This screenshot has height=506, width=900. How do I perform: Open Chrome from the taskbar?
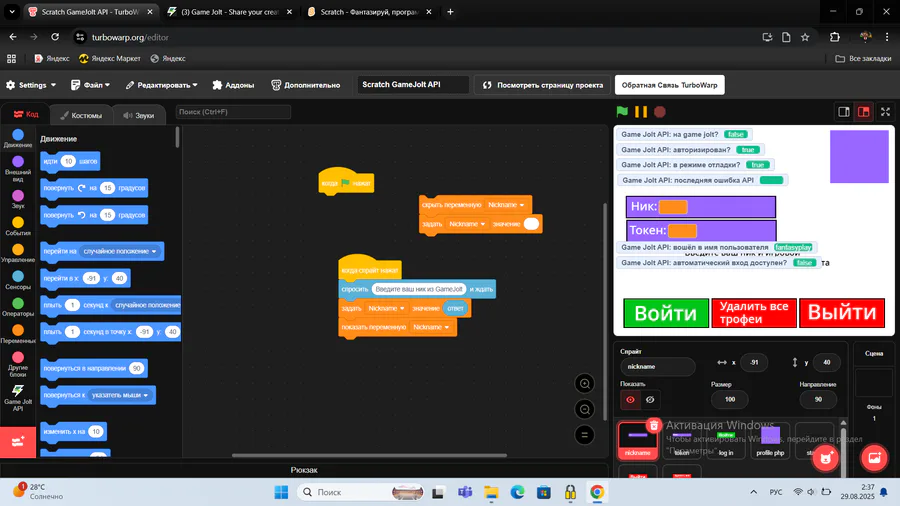(597, 492)
